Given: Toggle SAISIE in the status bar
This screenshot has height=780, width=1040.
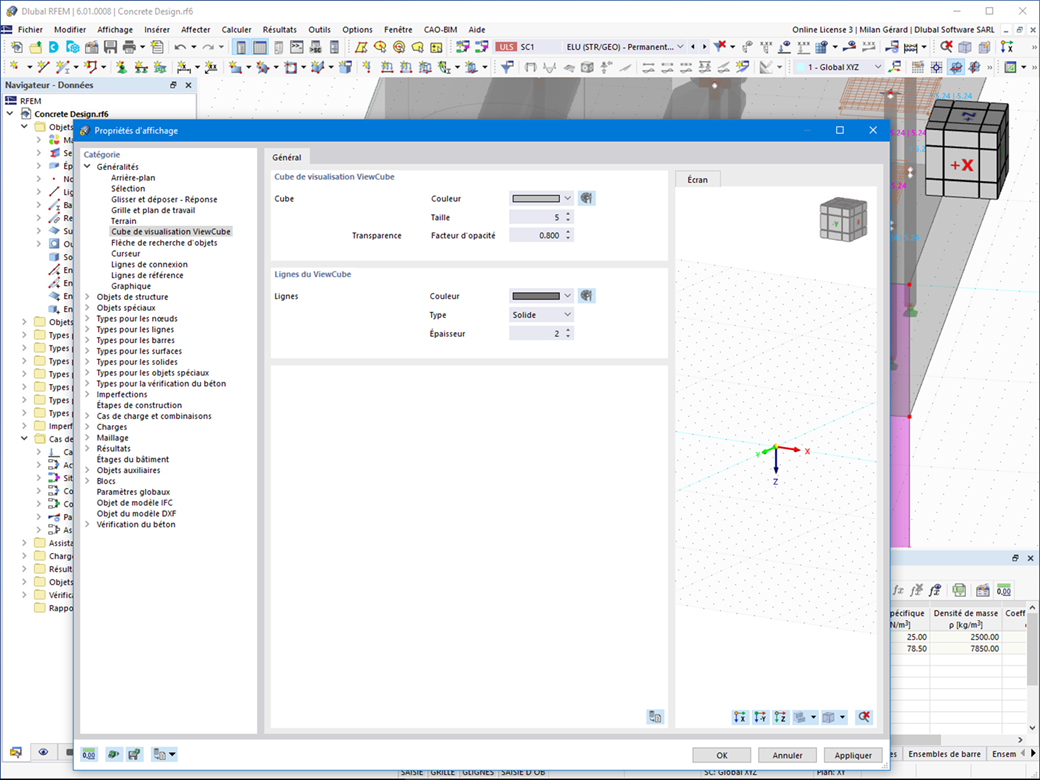Looking at the screenshot, I should (x=412, y=772).
